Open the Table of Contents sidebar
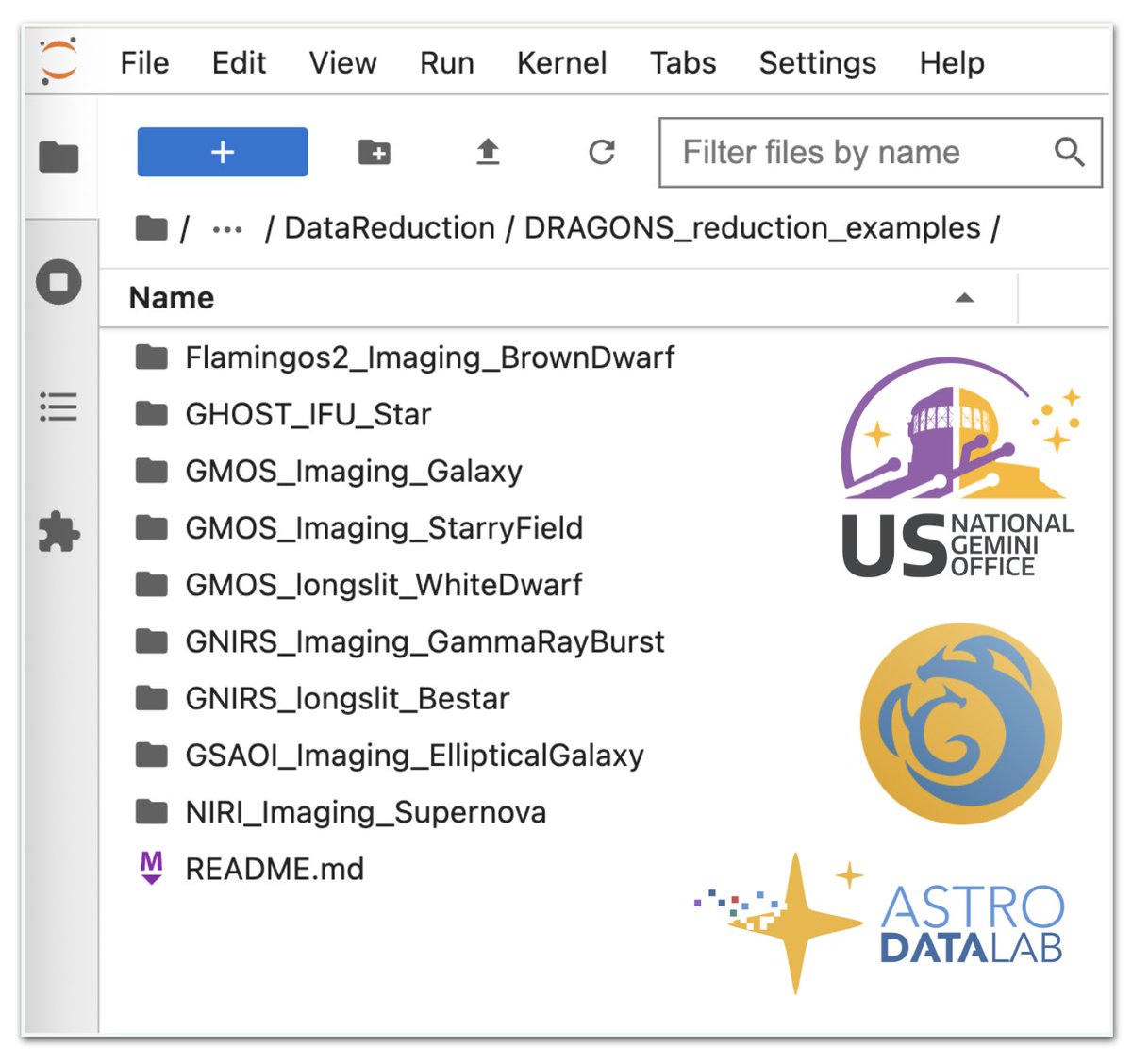This screenshot has width=1132, height=1064. (x=58, y=407)
